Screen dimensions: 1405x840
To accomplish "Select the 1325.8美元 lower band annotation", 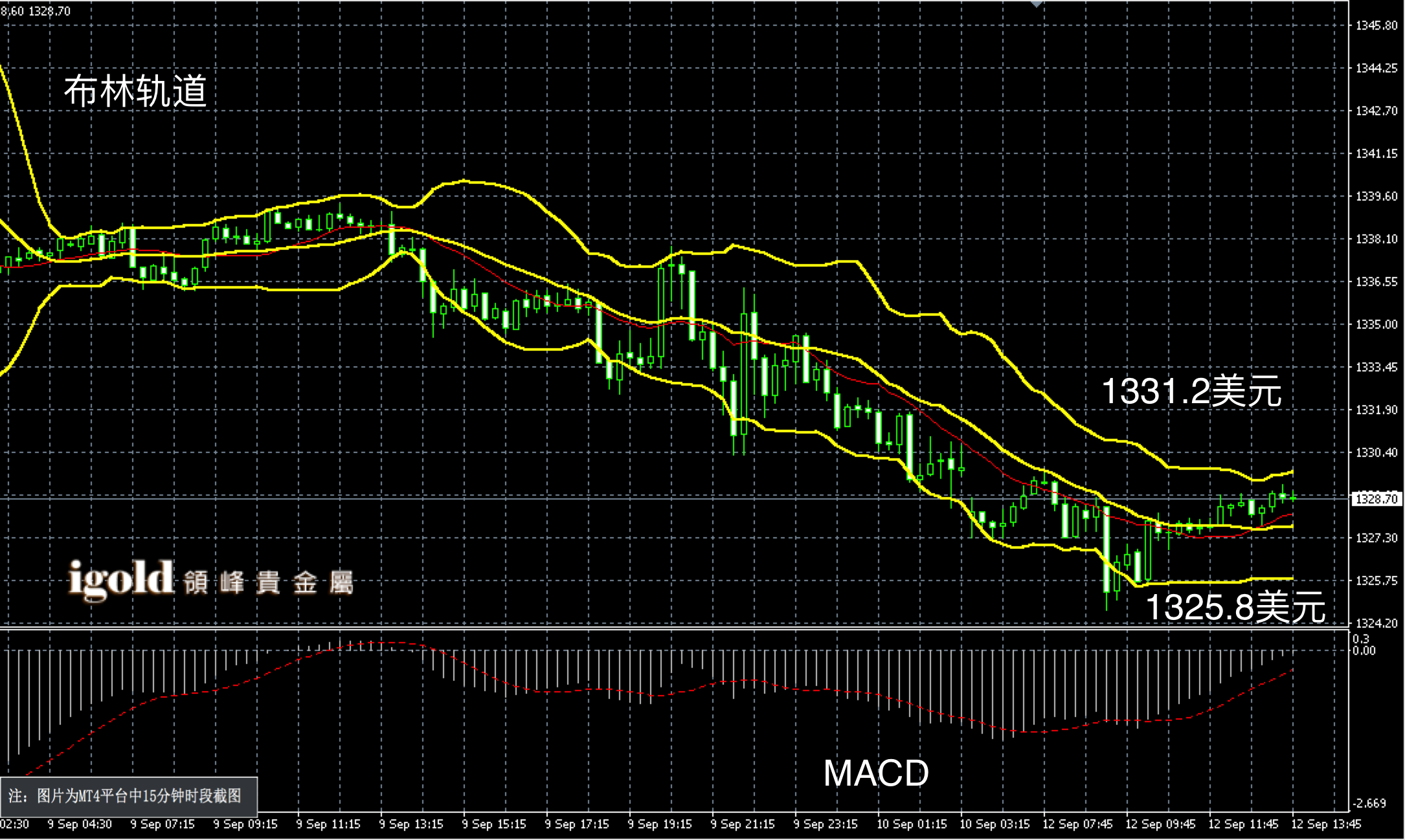I will click(x=1235, y=608).
